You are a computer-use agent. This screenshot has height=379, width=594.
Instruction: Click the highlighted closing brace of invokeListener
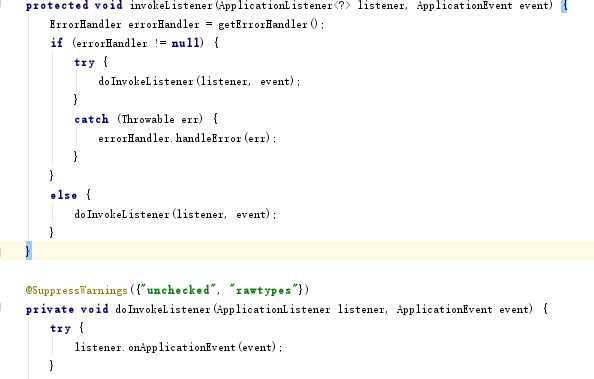click(28, 251)
